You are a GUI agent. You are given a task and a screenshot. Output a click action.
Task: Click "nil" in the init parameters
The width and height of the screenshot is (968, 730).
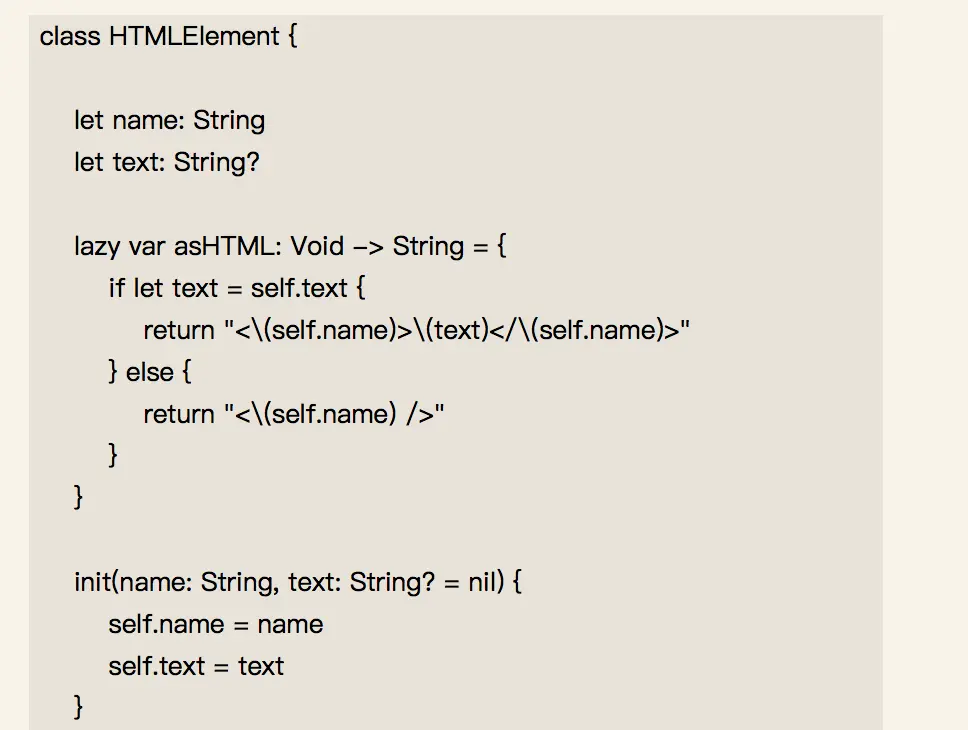coord(481,582)
